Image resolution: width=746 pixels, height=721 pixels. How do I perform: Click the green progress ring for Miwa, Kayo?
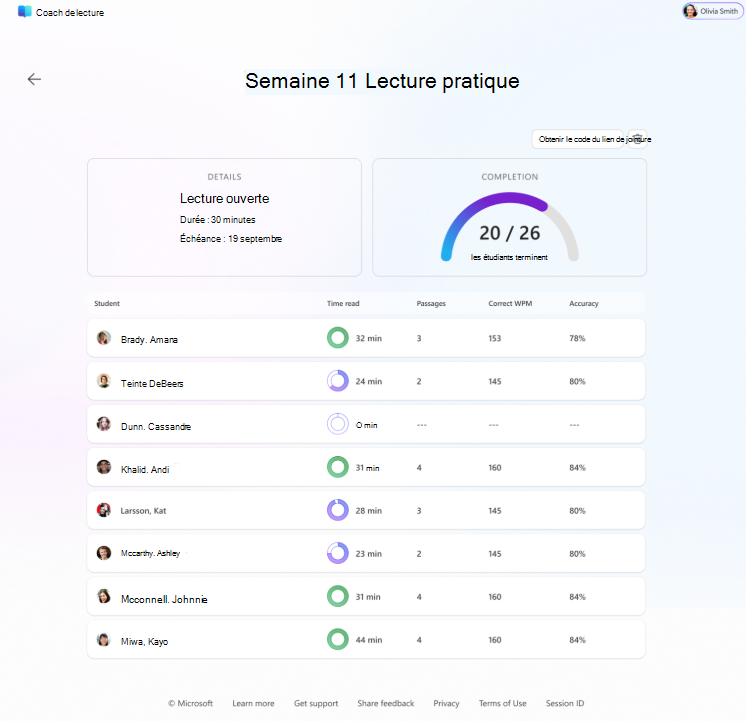[x=338, y=639]
